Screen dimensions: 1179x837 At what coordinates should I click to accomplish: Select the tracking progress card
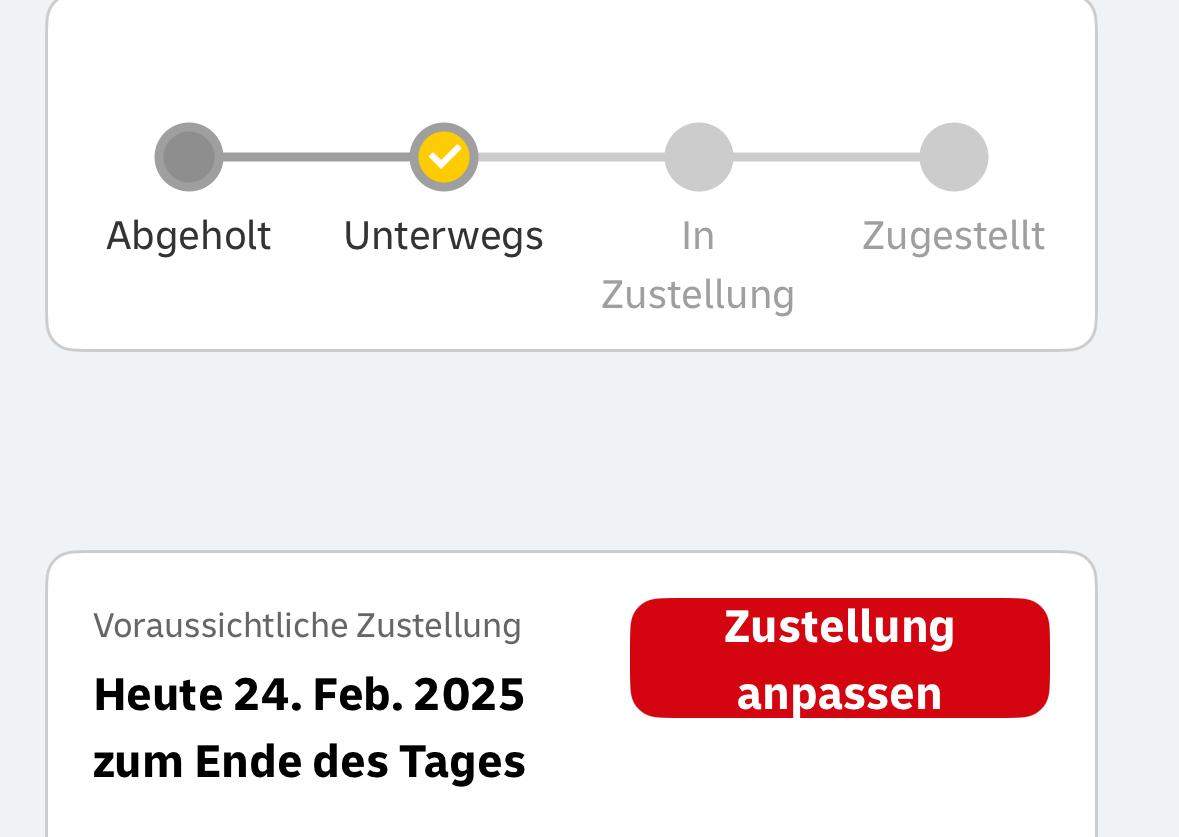click(573, 175)
